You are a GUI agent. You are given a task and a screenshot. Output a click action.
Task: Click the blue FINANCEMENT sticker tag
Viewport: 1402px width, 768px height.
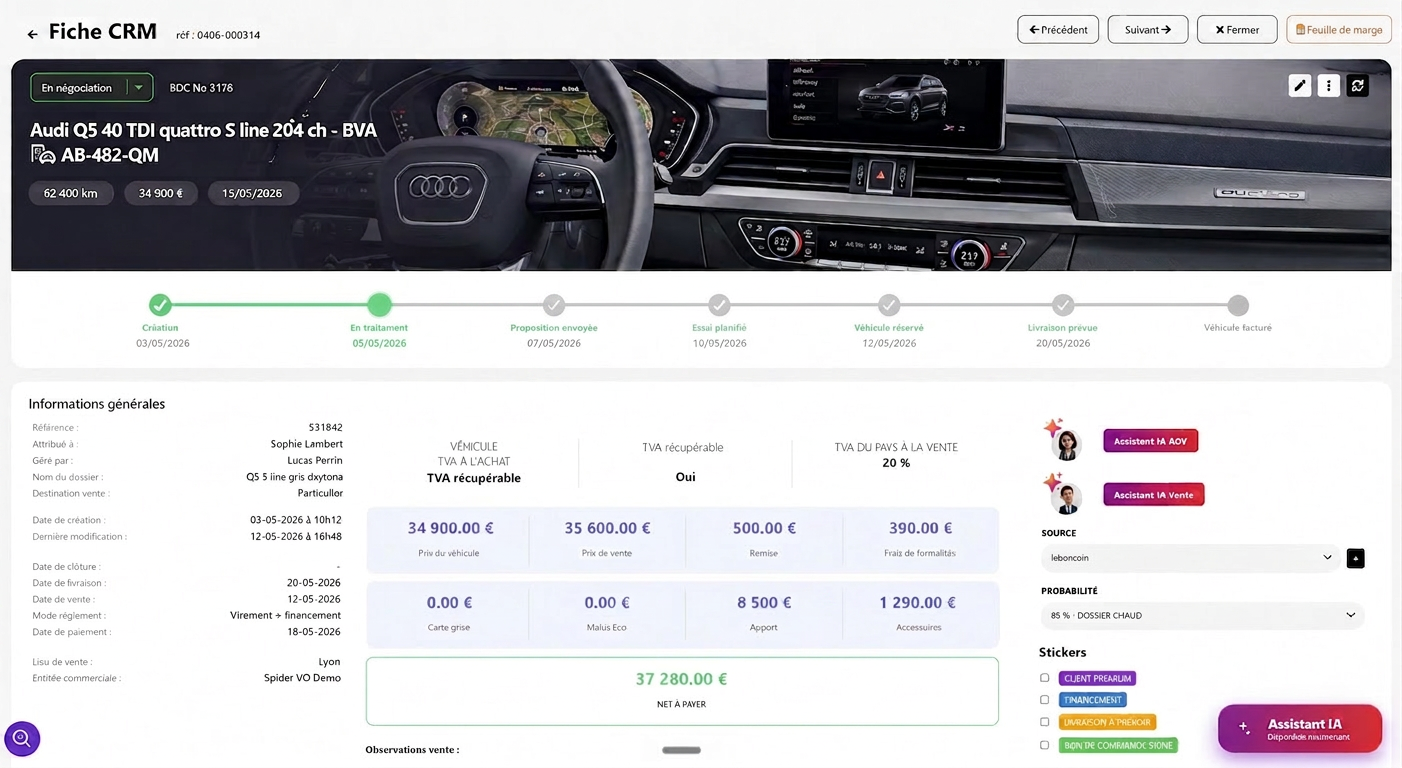point(1092,700)
